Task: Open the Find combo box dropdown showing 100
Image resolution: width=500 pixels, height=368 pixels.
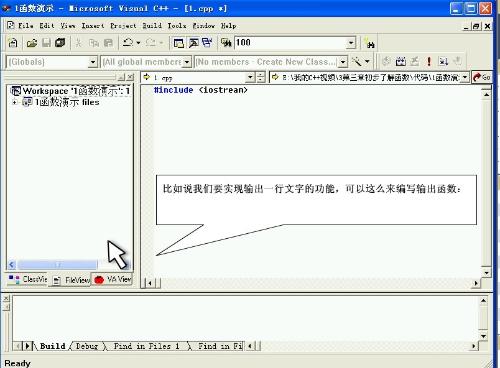Action: click(x=351, y=43)
